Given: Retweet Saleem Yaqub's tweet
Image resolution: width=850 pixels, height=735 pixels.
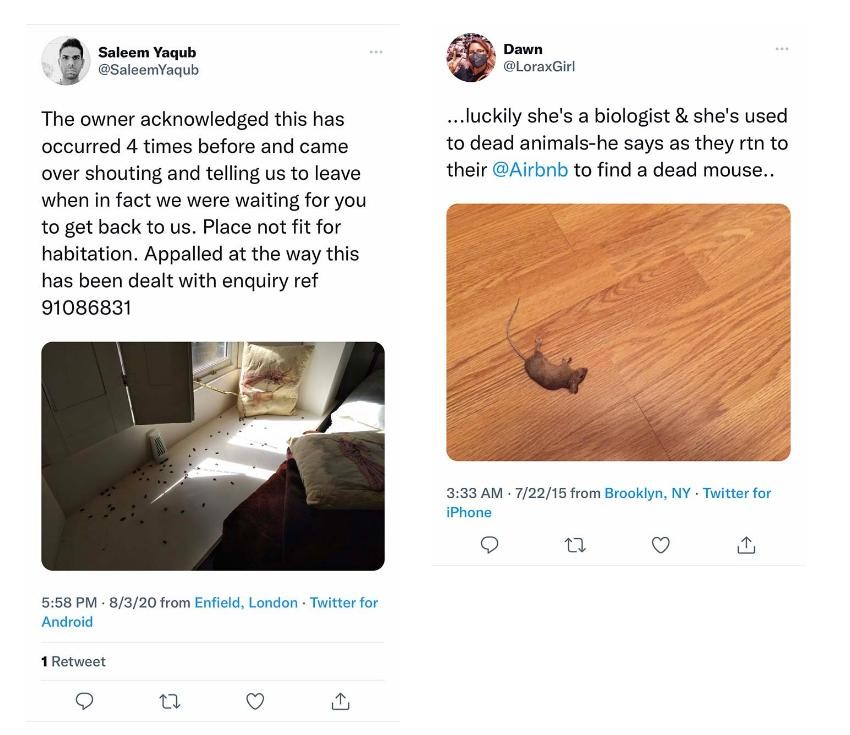Looking at the screenshot, I should click(170, 701).
